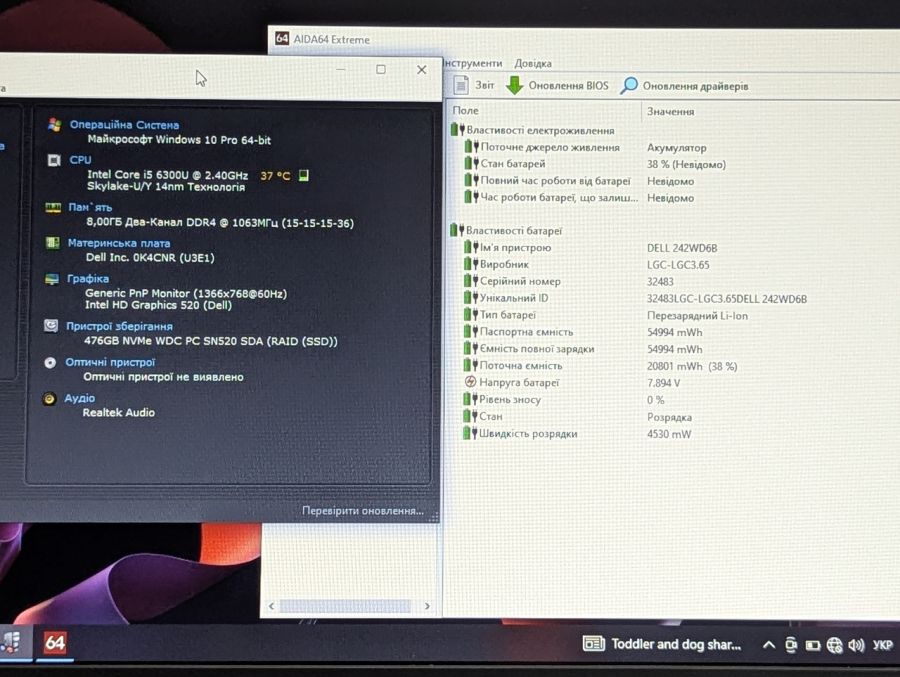Open the Довідка menu in AIDA64
The width and height of the screenshot is (900, 677).
tap(533, 63)
